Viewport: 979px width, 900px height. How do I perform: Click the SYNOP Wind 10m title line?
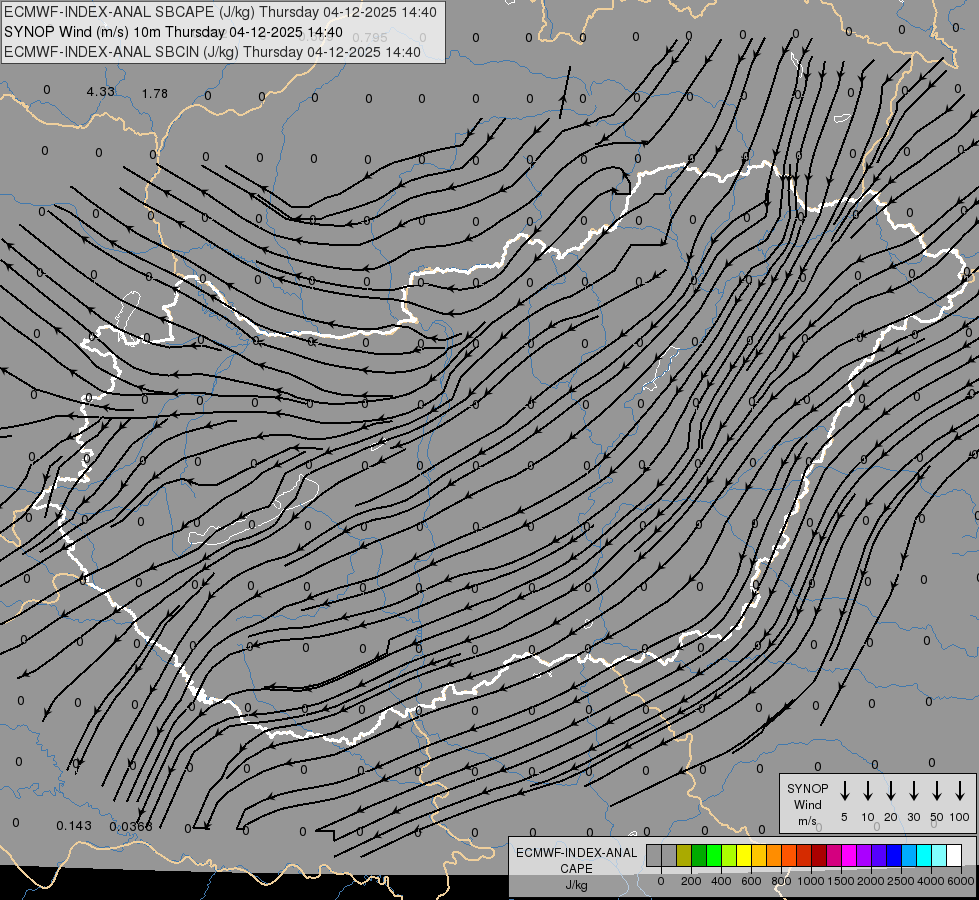click(x=173, y=32)
